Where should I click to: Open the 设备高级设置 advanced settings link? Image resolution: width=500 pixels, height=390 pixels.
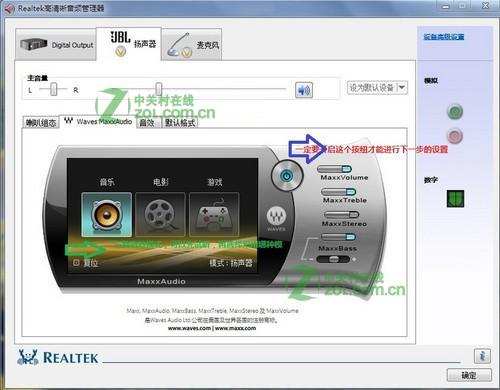click(444, 37)
